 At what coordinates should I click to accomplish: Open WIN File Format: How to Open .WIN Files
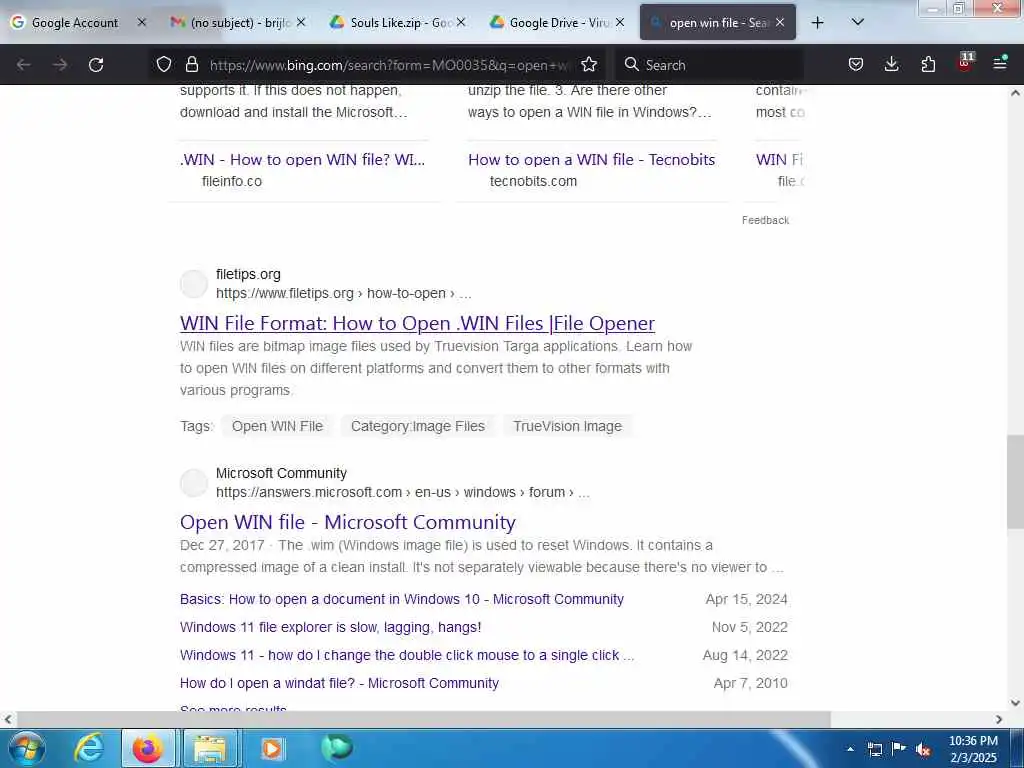pos(417,323)
